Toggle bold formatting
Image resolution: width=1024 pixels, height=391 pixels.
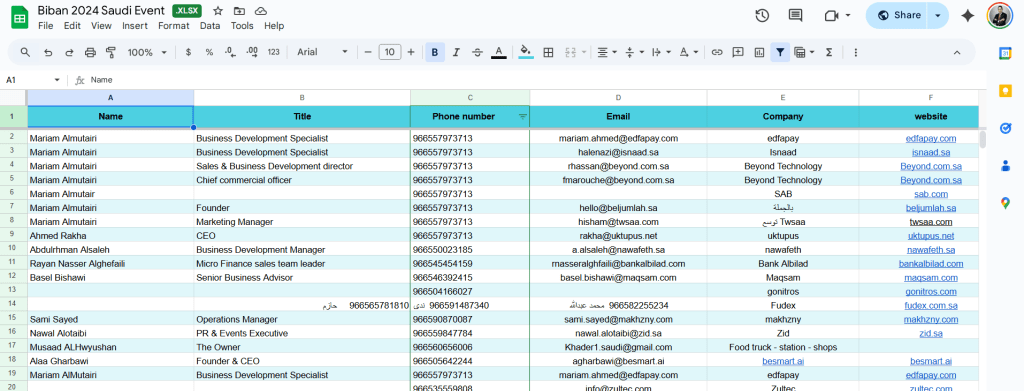435,52
